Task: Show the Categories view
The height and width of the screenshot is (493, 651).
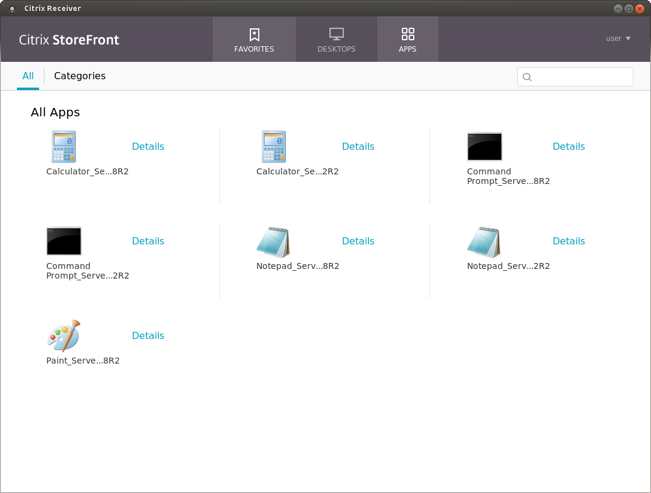Action: coord(79,76)
